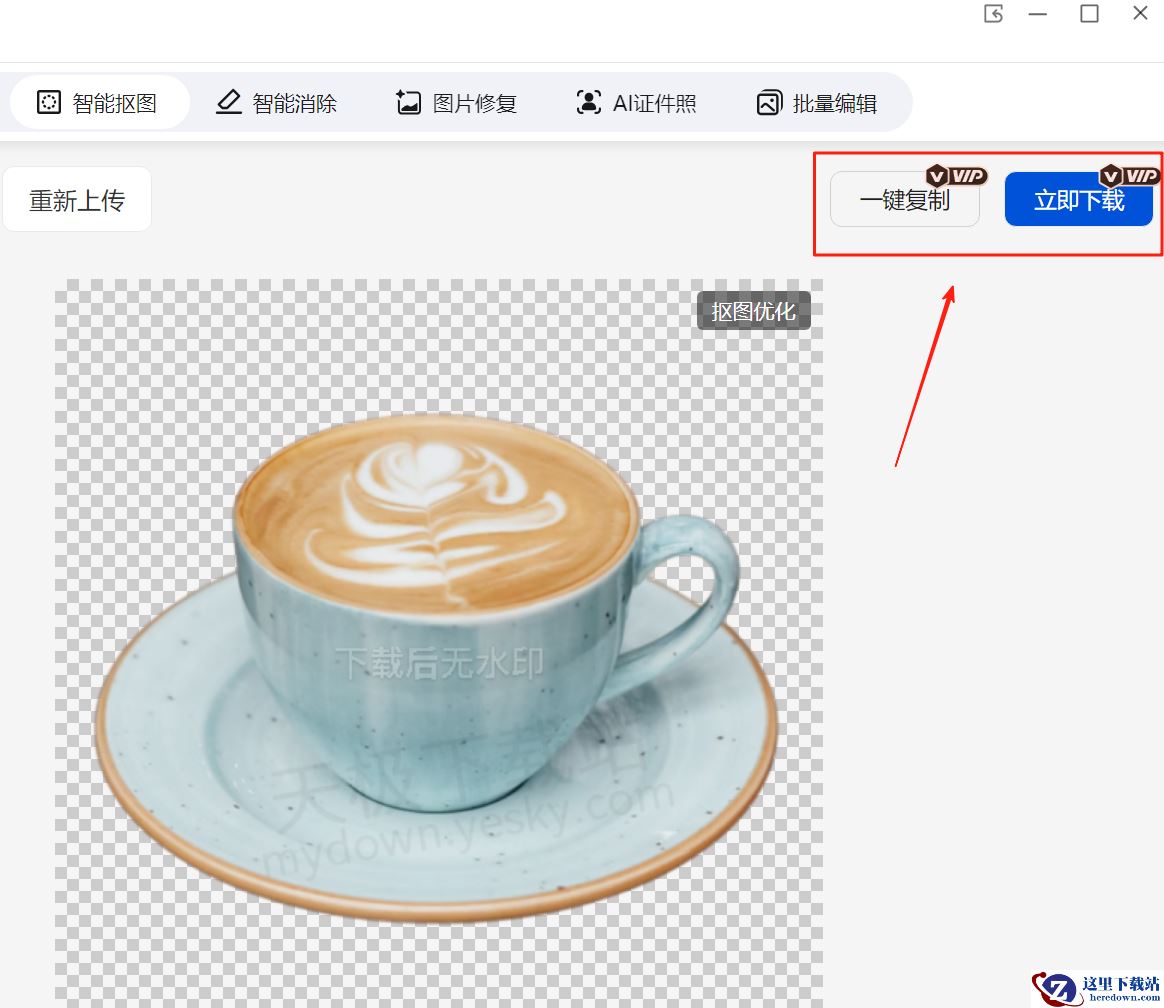Viewport: 1164px width, 1008px height.
Task: Click the 批量编辑 batch edit icon
Action: (x=768, y=102)
